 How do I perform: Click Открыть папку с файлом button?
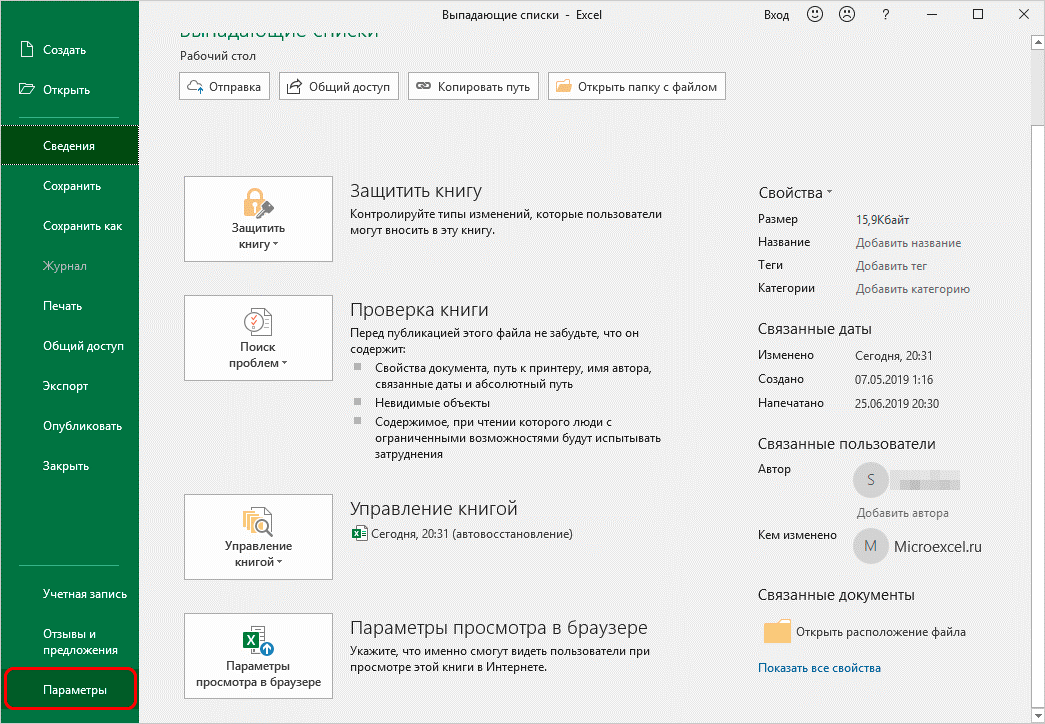click(x=636, y=87)
